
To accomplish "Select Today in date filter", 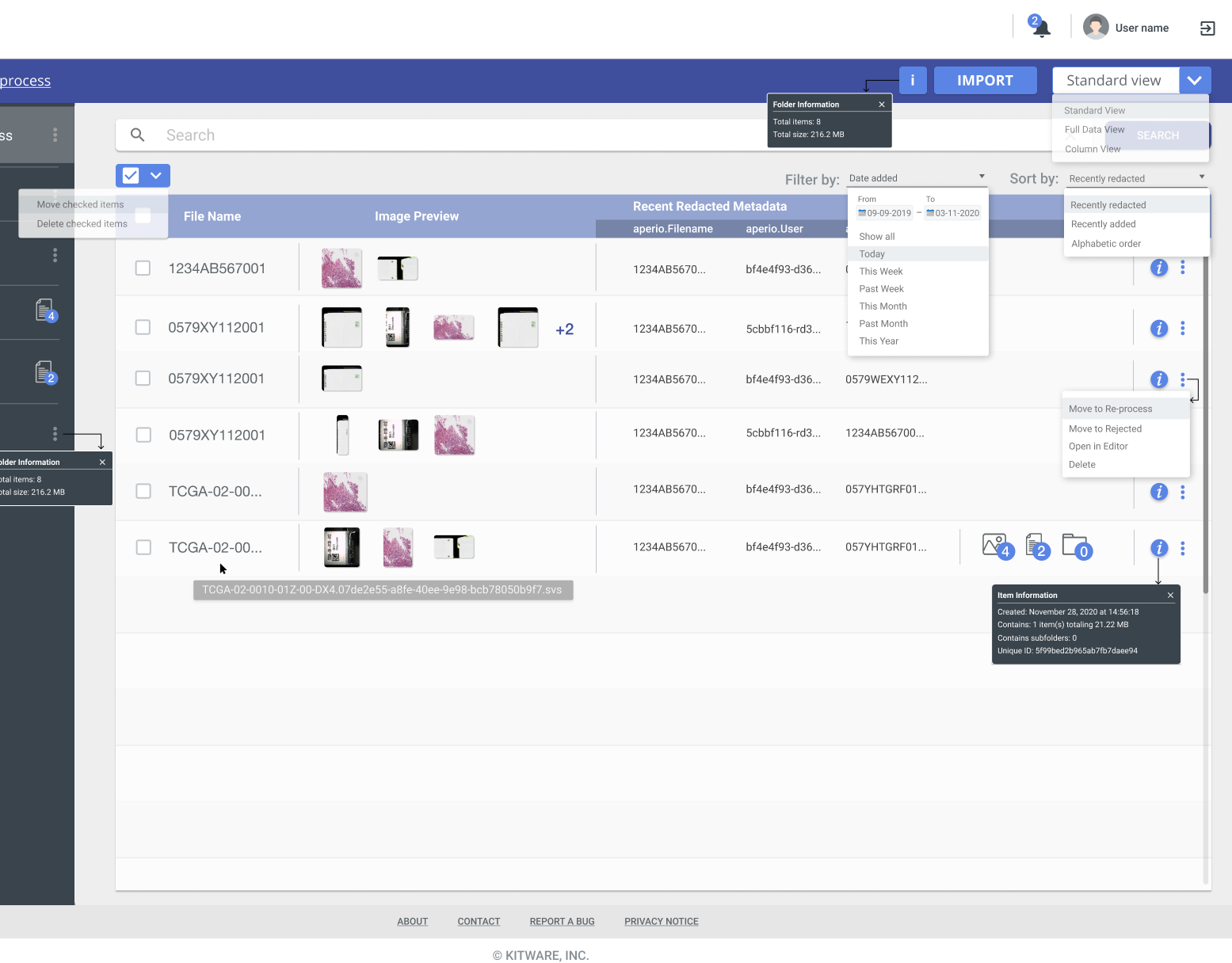I will coord(917,254).
